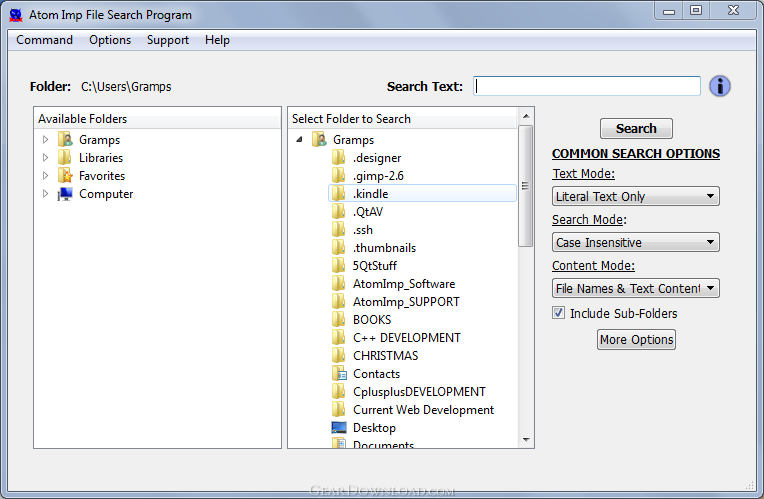This screenshot has width=764, height=499.
Task: Click the Gramps user folder icon in Available Folders
Action: 65,139
